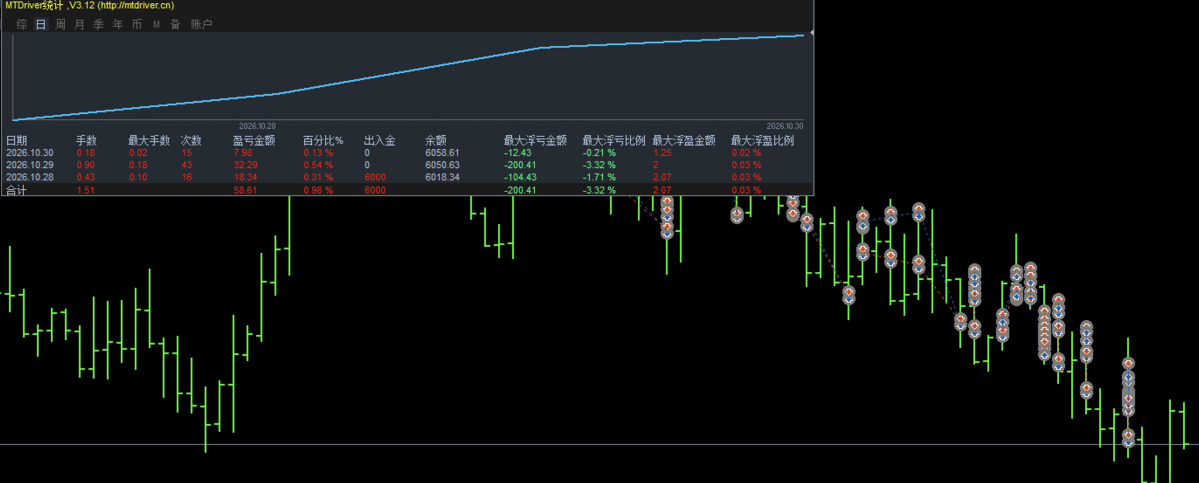Open the 备 tab

pyautogui.click(x=175, y=24)
